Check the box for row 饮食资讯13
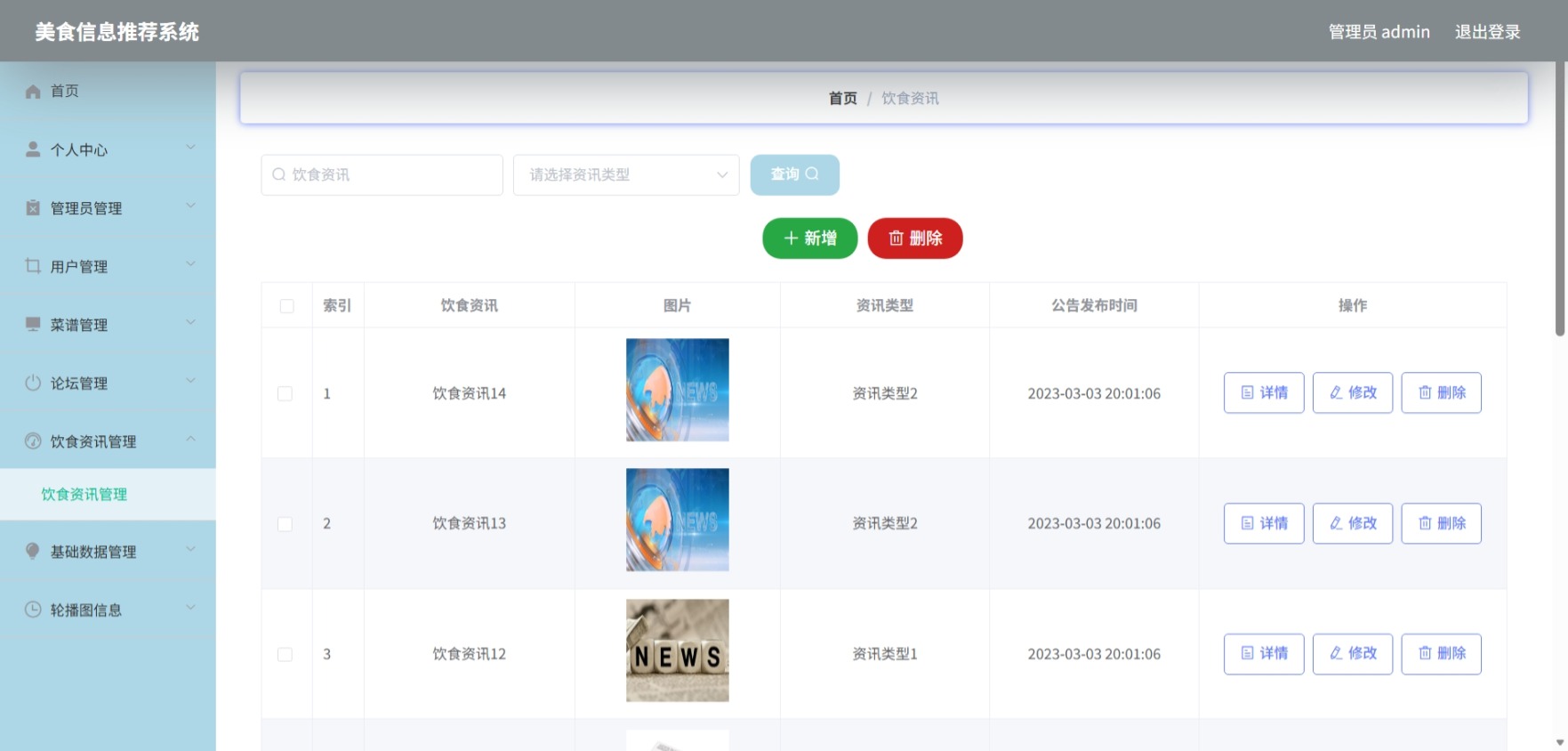1568x751 pixels. (285, 524)
